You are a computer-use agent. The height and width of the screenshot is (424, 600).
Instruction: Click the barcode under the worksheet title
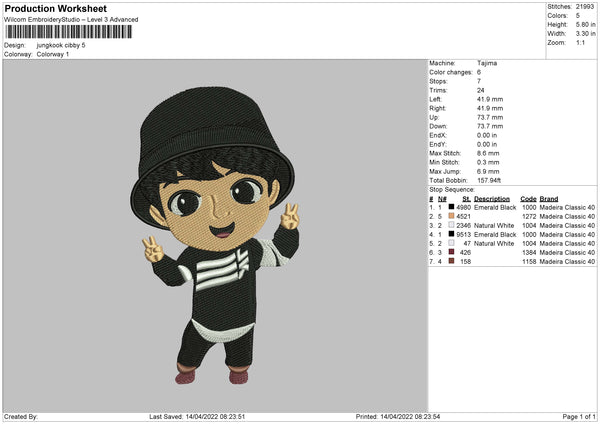pyautogui.click(x=68, y=32)
